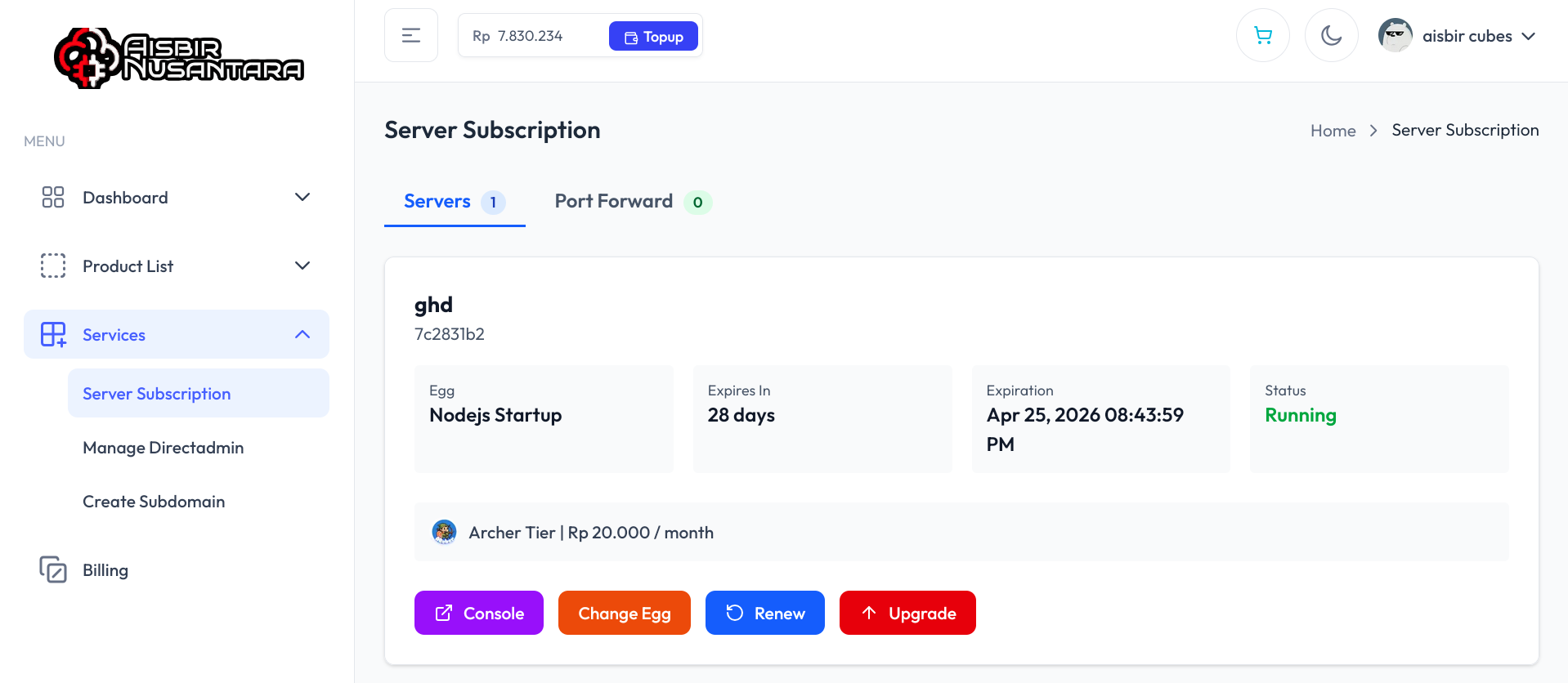Click the user profile avatar
Screen dimensions: 1568x683
[x=1395, y=35]
